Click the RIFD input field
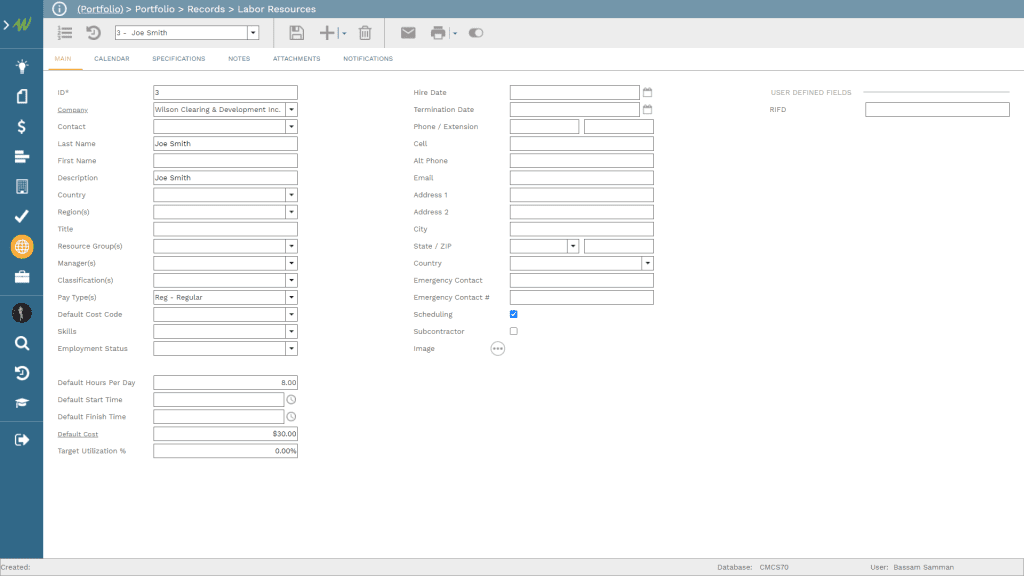1024x576 pixels. coord(937,110)
